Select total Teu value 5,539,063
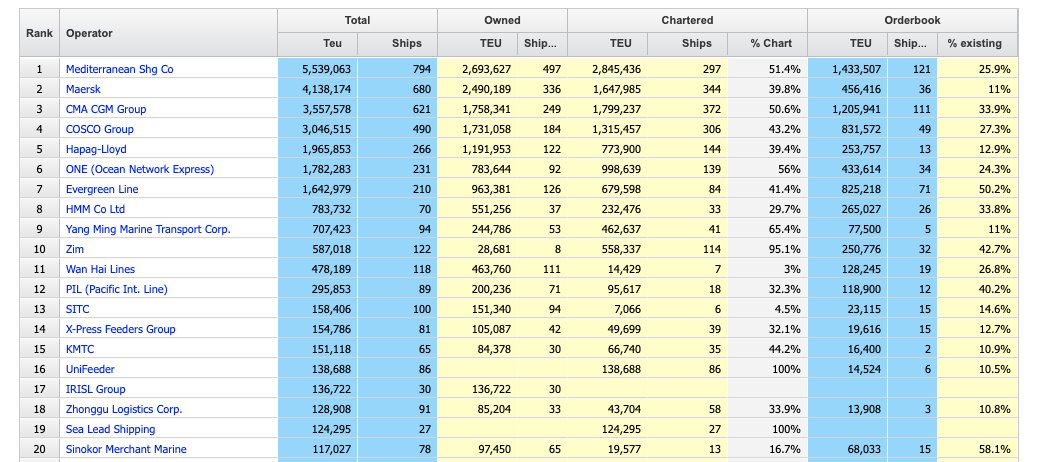Viewport: 1038px width, 462px height. 318,69
